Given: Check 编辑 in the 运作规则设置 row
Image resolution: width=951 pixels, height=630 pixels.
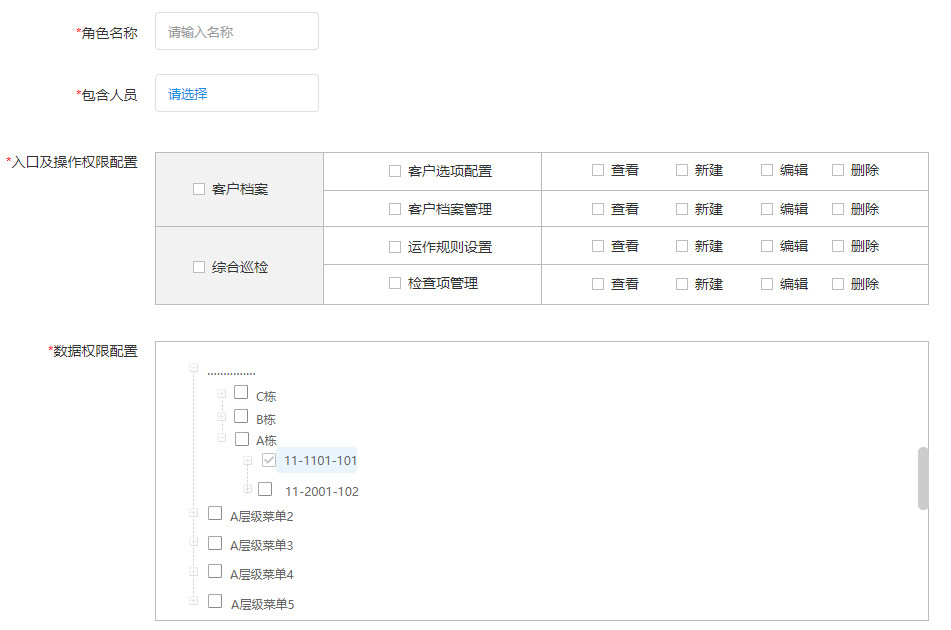Looking at the screenshot, I should (766, 246).
